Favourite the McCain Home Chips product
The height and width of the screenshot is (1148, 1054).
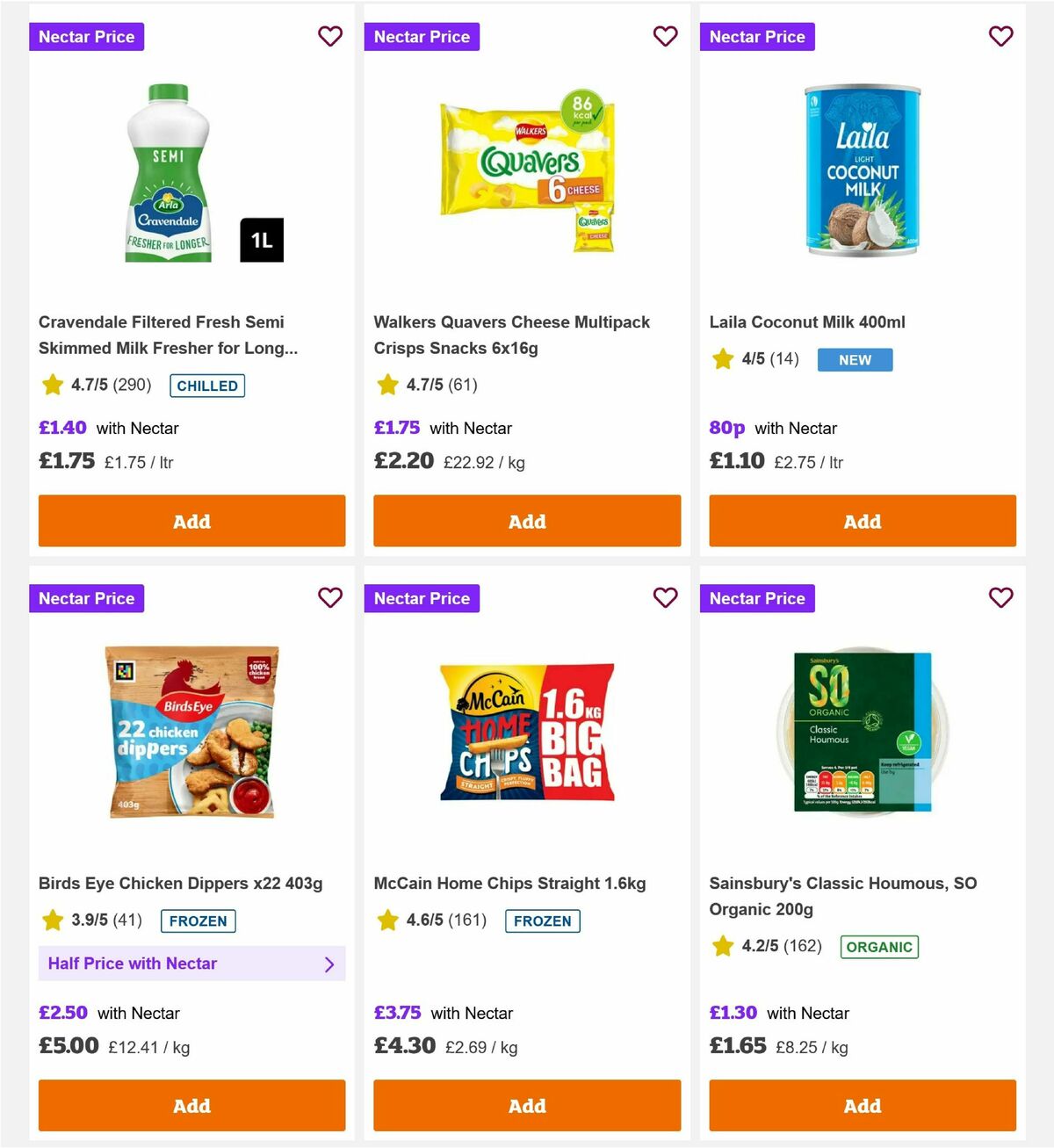click(x=665, y=597)
